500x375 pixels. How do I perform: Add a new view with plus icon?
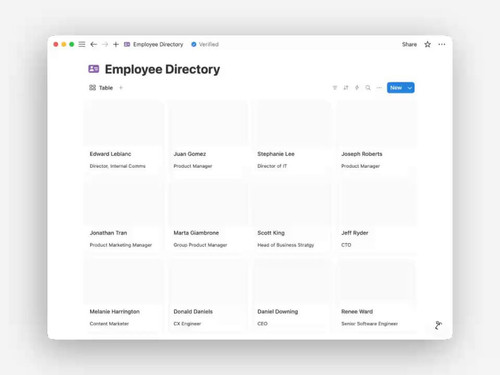(x=121, y=88)
